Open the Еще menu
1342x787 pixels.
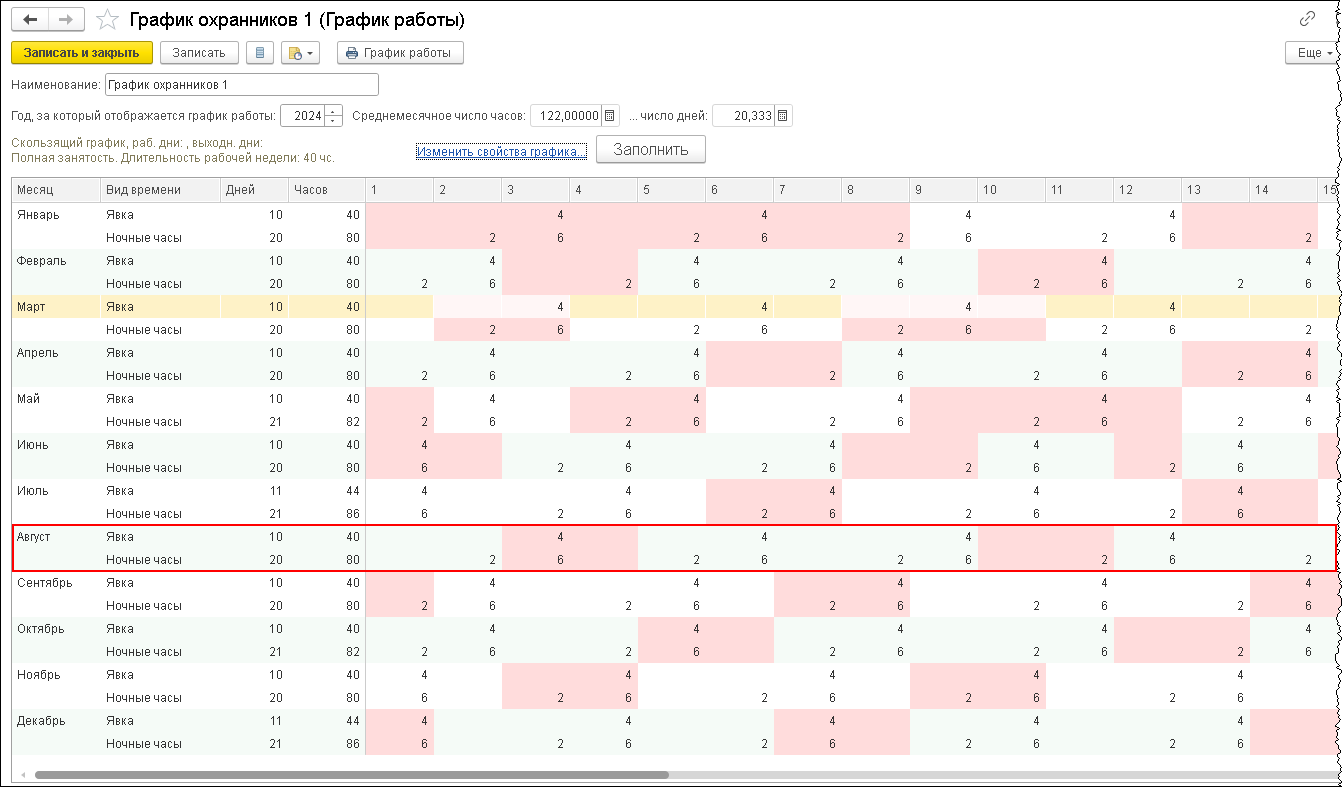click(1314, 53)
